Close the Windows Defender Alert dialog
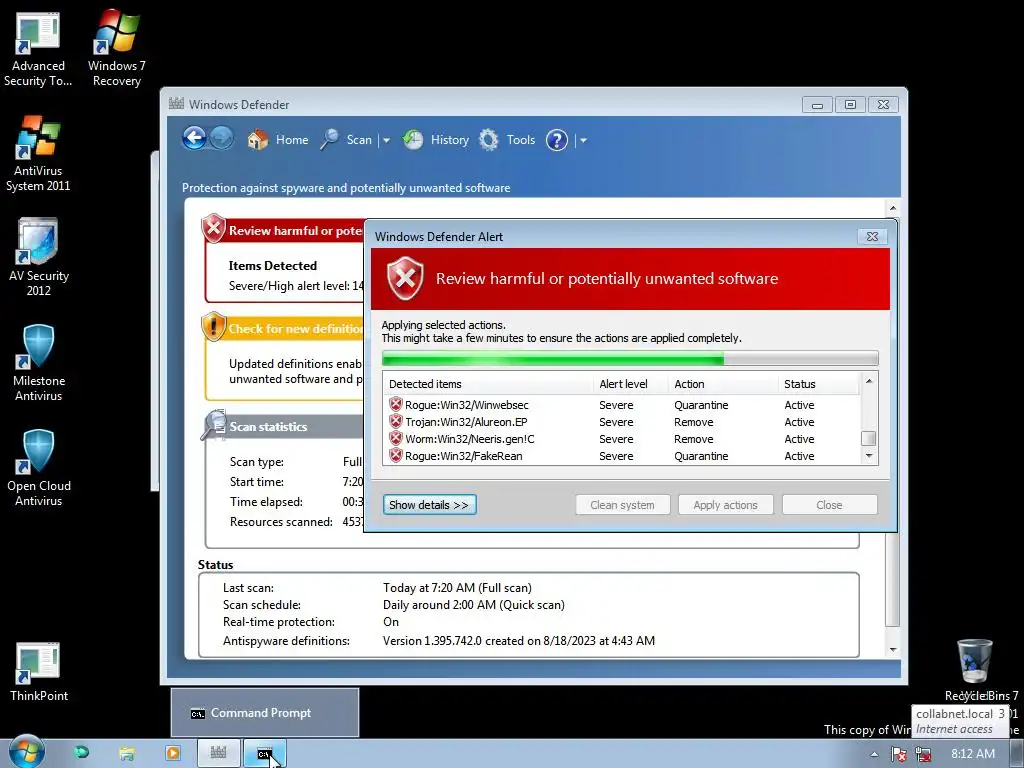Viewport: 1024px width, 768px height. 872,236
